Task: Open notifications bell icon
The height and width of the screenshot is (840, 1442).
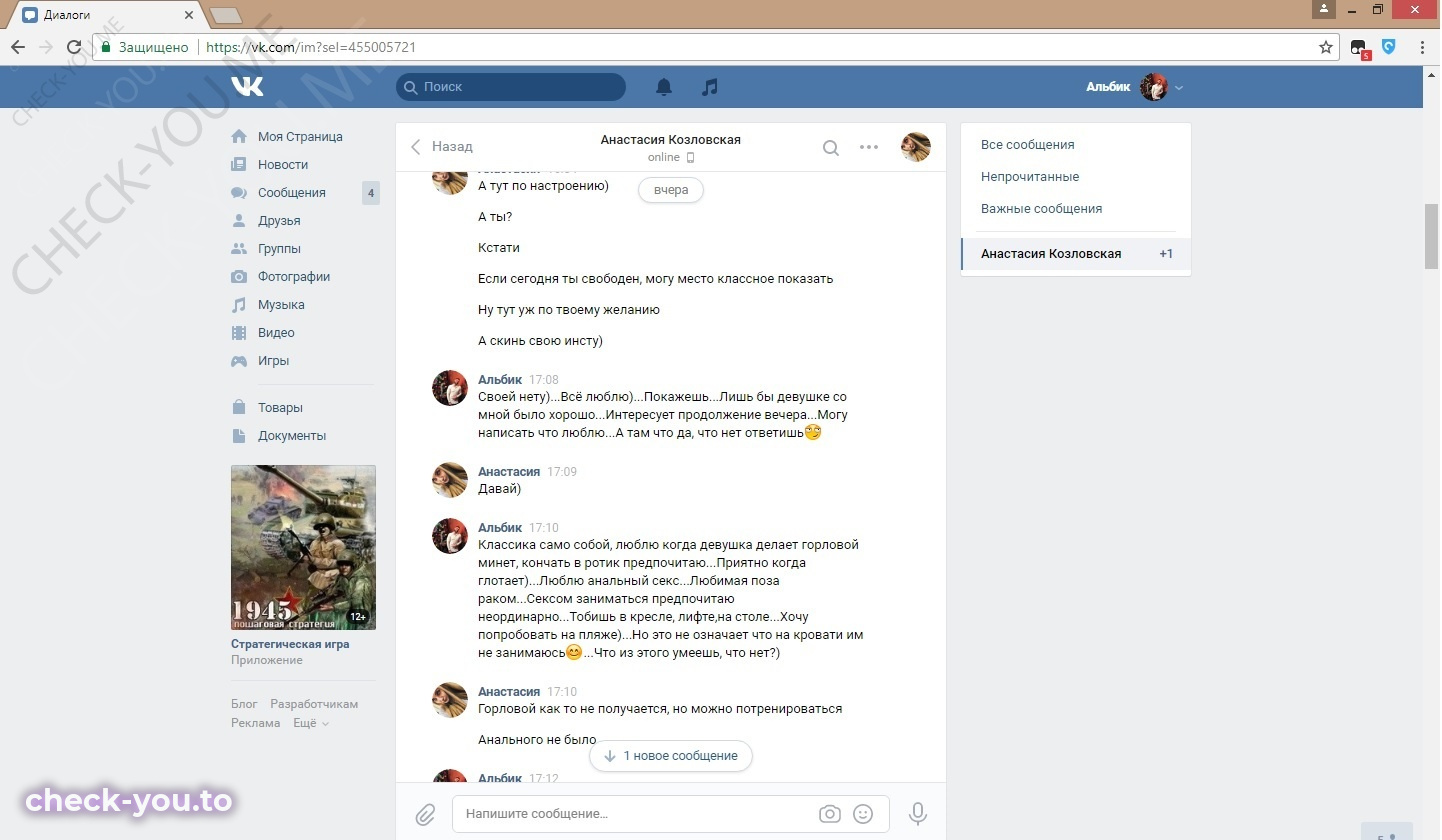Action: (664, 87)
